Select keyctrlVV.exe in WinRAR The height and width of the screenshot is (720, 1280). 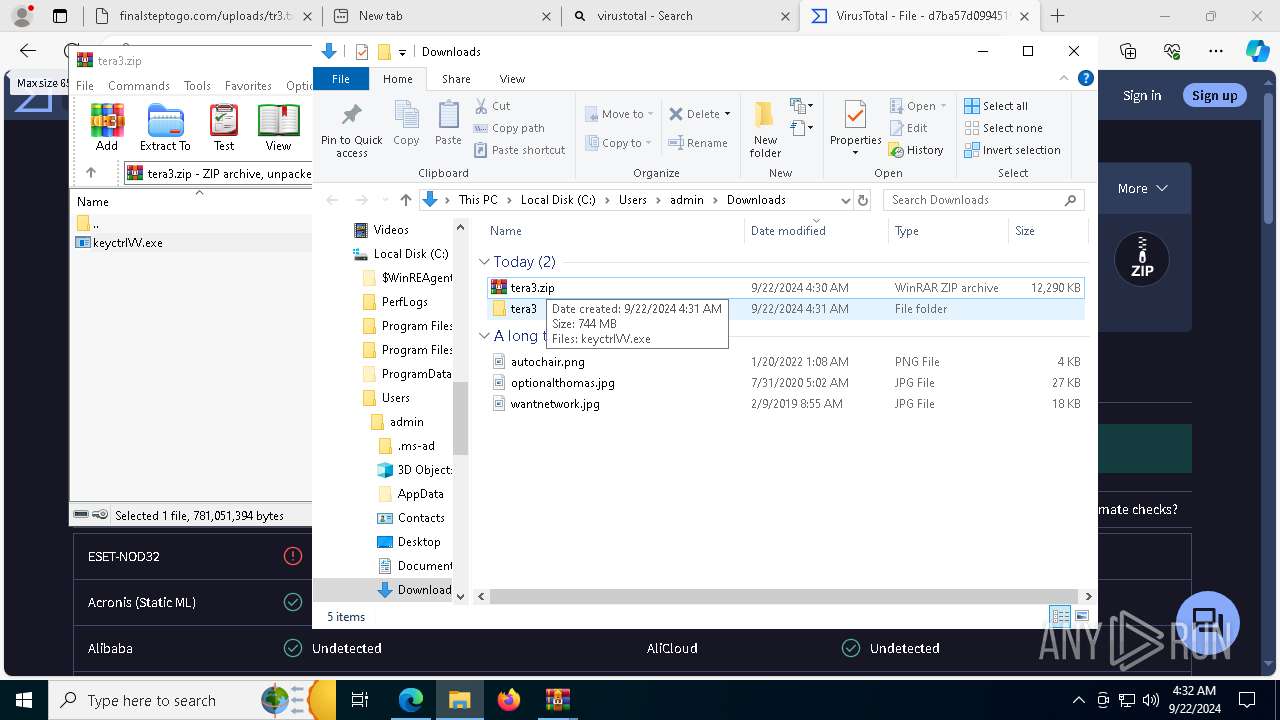pyautogui.click(x=128, y=242)
